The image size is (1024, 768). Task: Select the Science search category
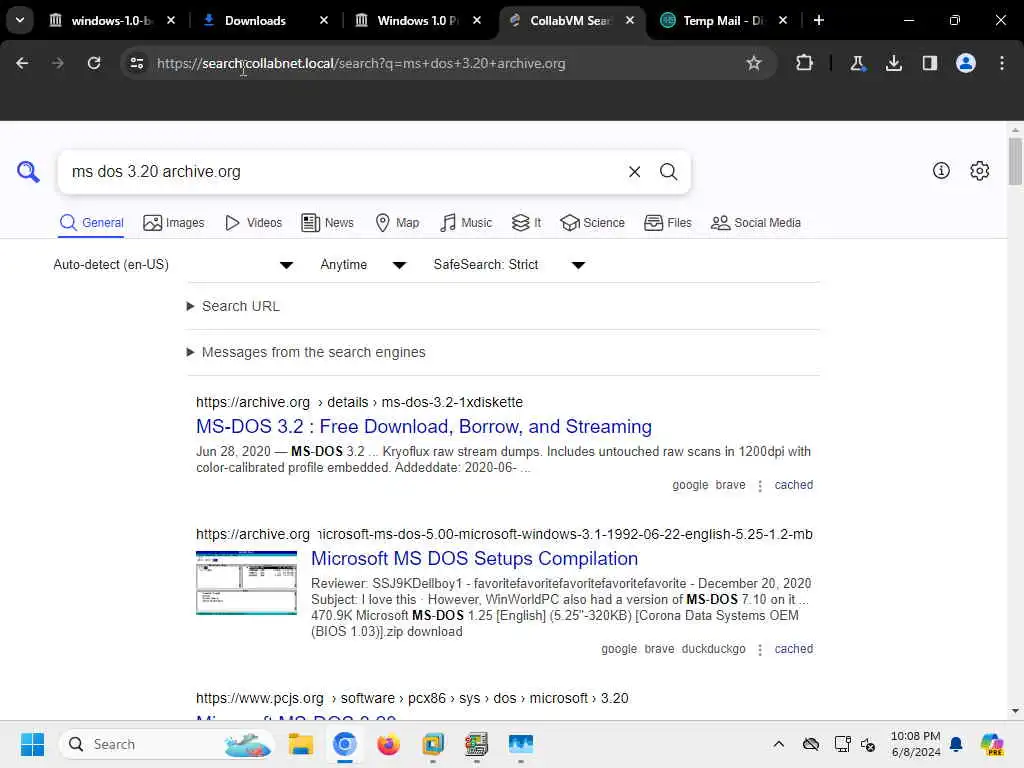(592, 223)
